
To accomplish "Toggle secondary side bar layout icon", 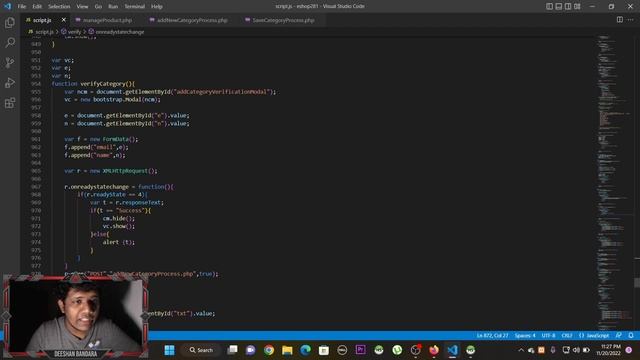I will click(x=568, y=6).
